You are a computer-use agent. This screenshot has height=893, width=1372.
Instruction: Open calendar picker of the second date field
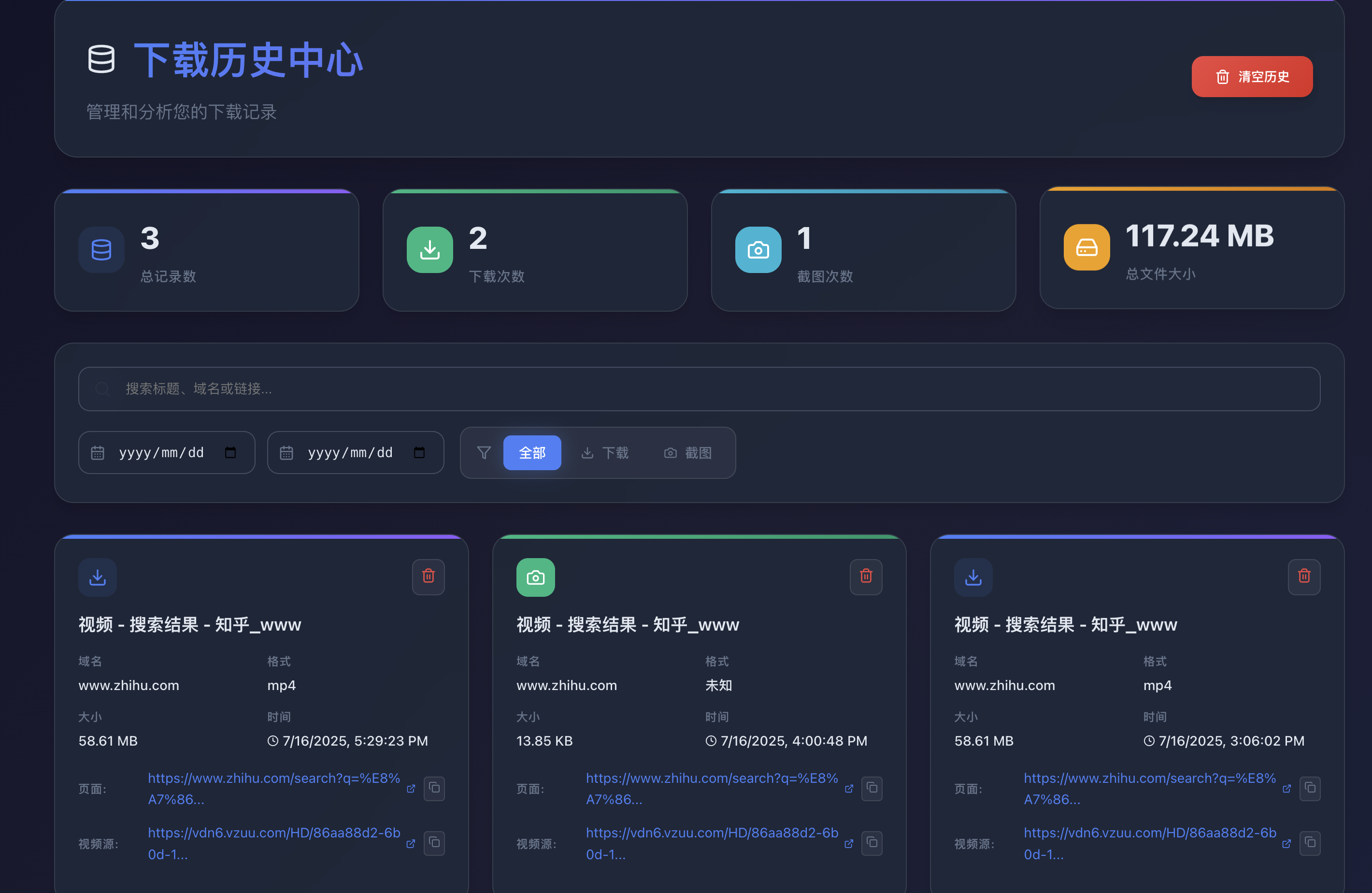click(x=420, y=453)
